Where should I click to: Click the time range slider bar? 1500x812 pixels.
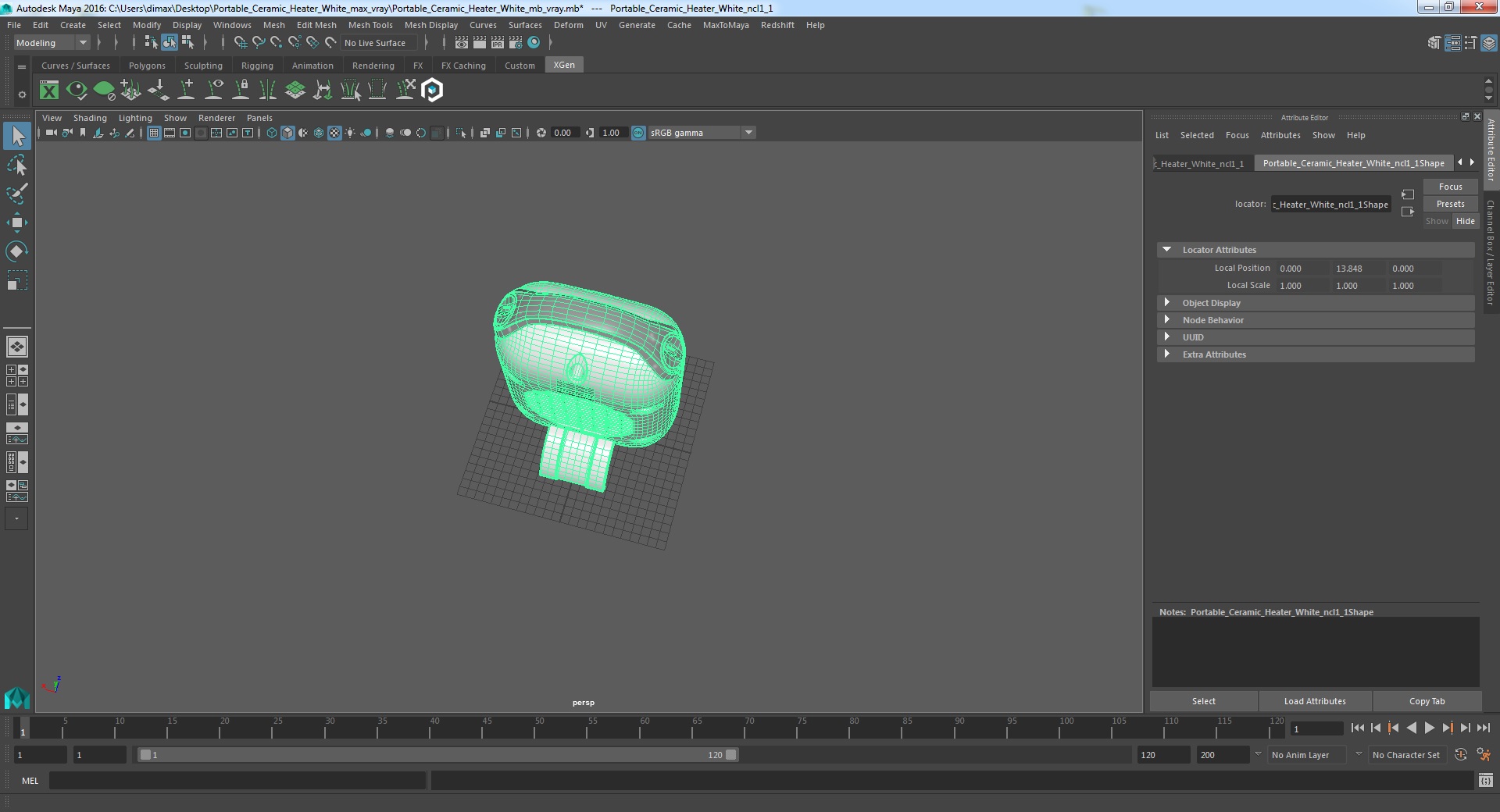coord(437,755)
